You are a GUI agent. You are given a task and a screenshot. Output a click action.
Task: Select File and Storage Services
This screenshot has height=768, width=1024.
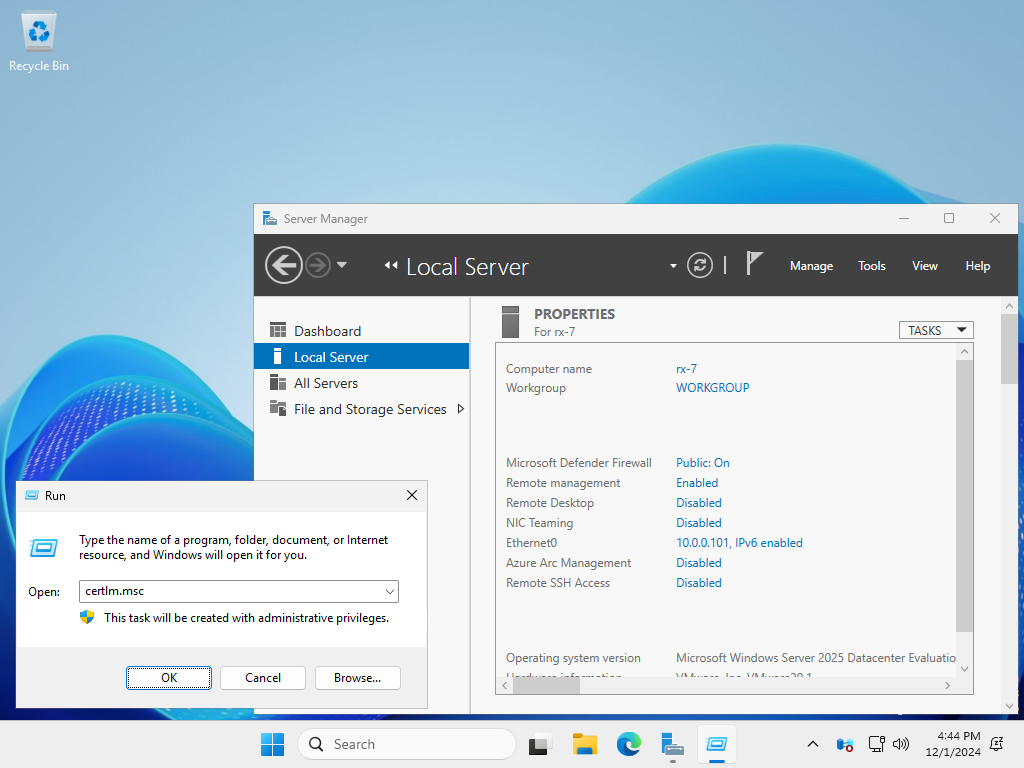pos(361,409)
